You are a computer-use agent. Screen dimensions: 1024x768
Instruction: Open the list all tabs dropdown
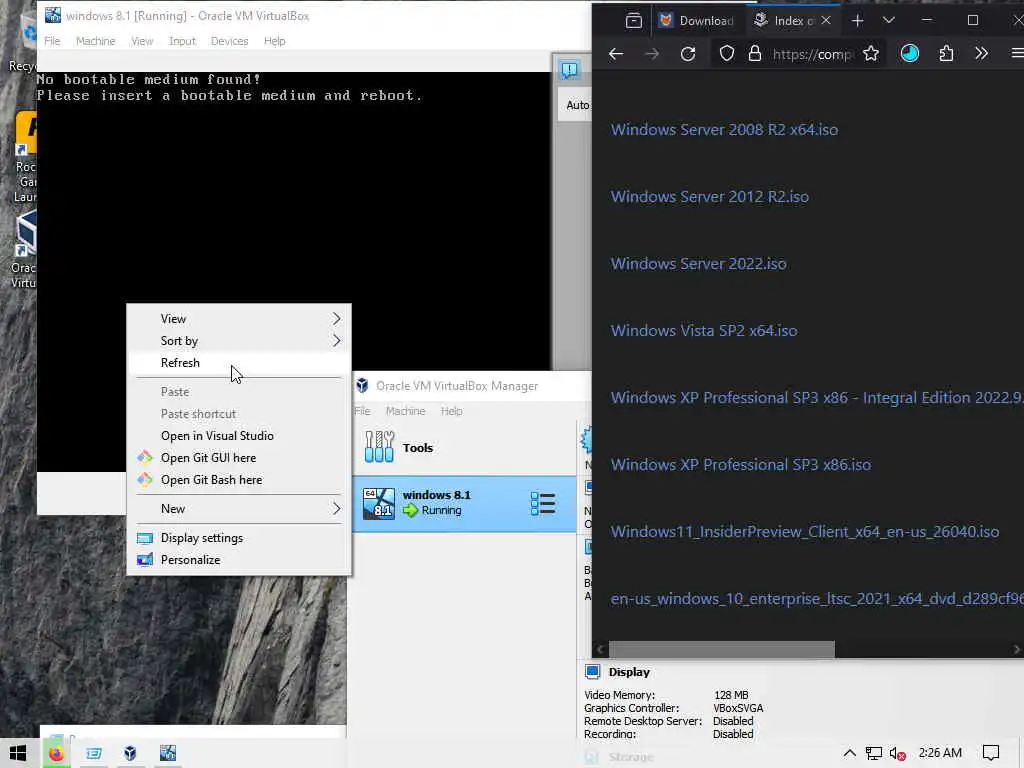(889, 20)
